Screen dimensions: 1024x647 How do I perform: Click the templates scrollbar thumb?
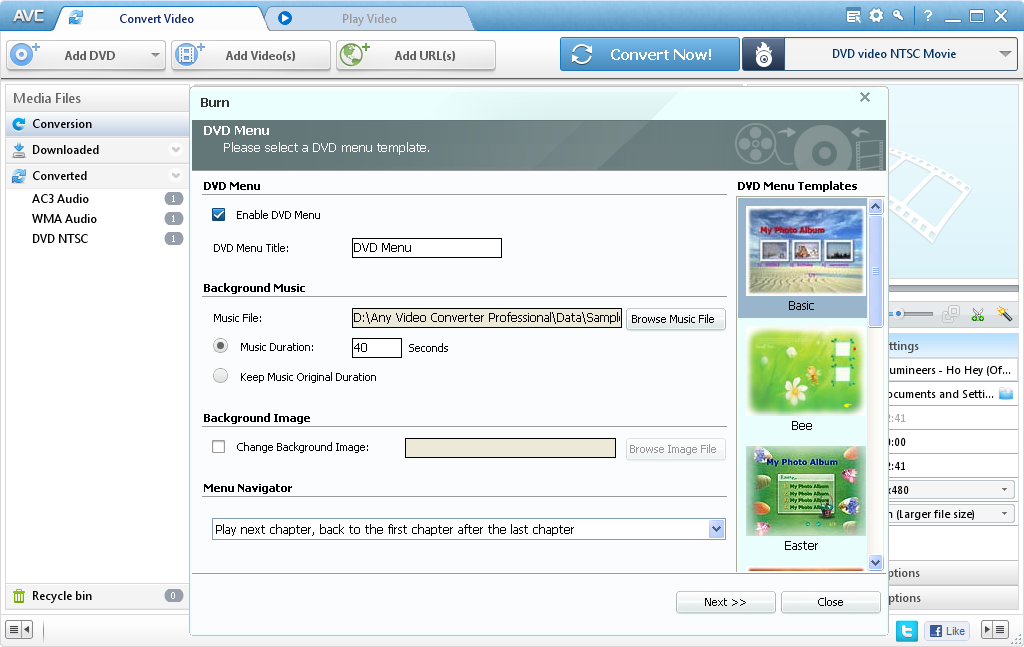(876, 271)
